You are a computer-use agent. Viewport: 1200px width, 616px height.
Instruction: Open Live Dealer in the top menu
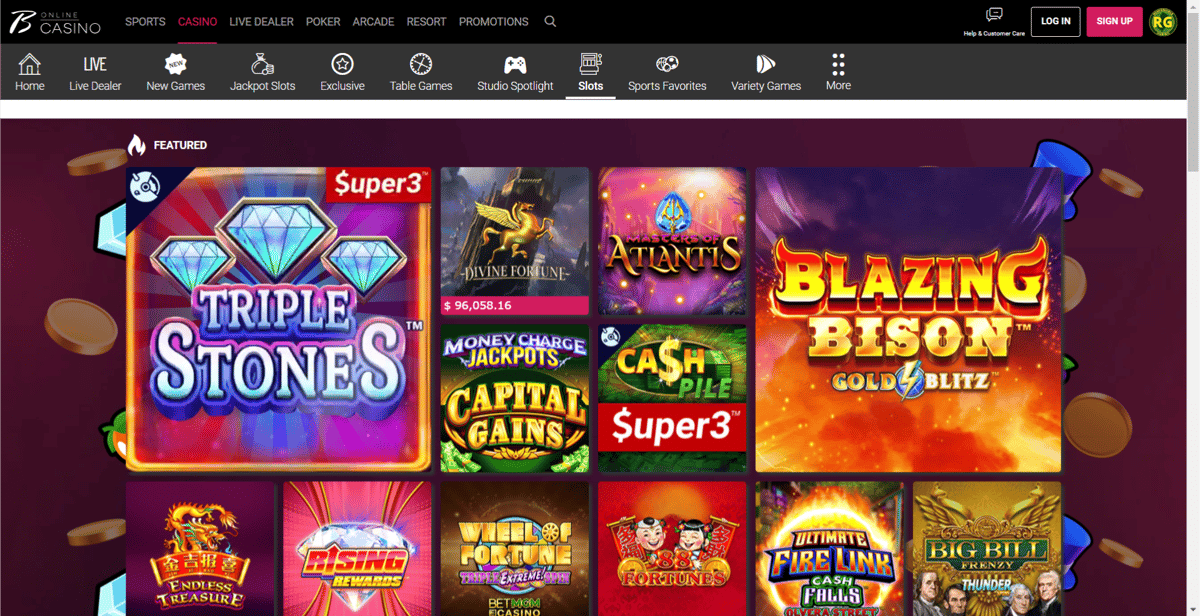[261, 21]
